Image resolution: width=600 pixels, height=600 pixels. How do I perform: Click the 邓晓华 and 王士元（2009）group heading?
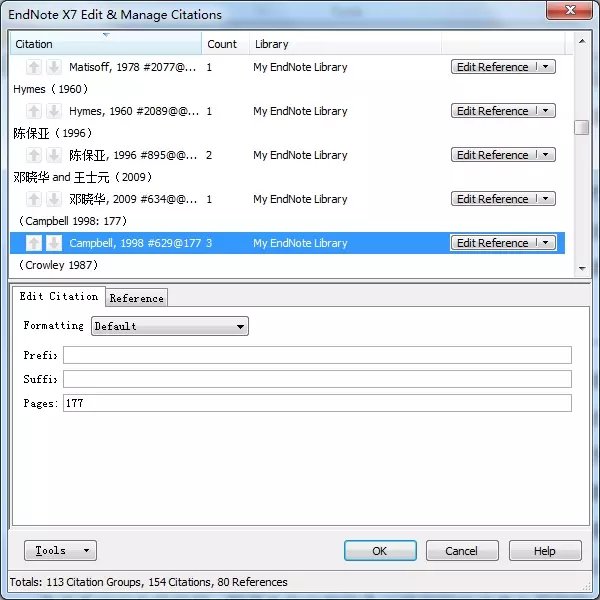coord(83,177)
